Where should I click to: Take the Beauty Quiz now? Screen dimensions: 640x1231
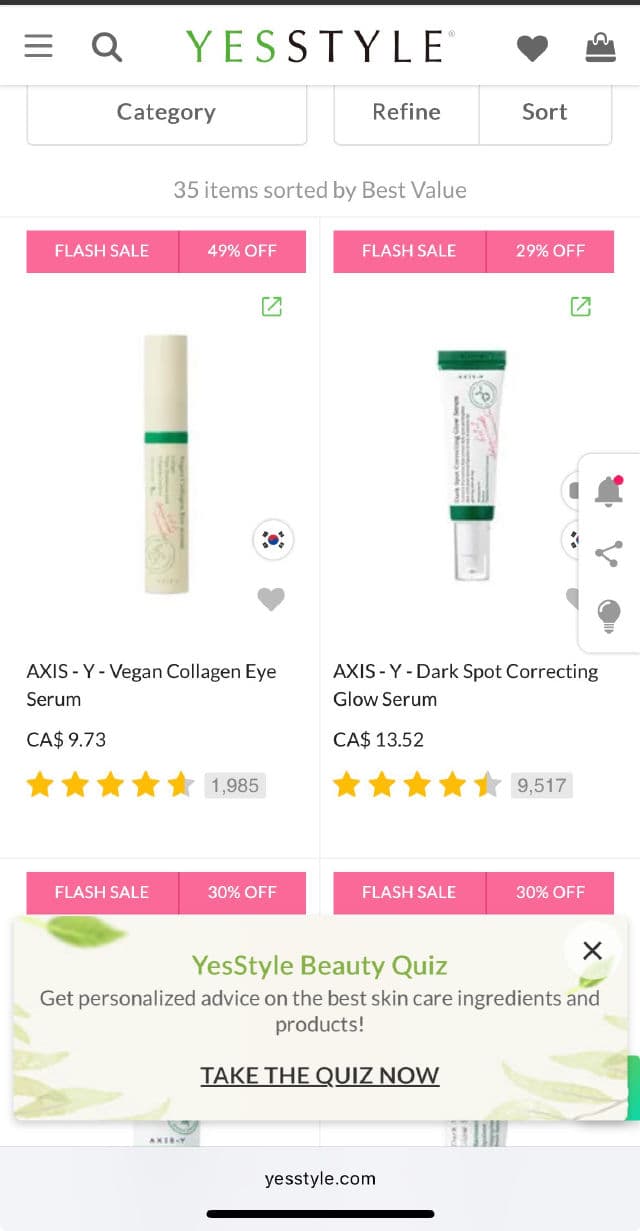click(319, 1075)
